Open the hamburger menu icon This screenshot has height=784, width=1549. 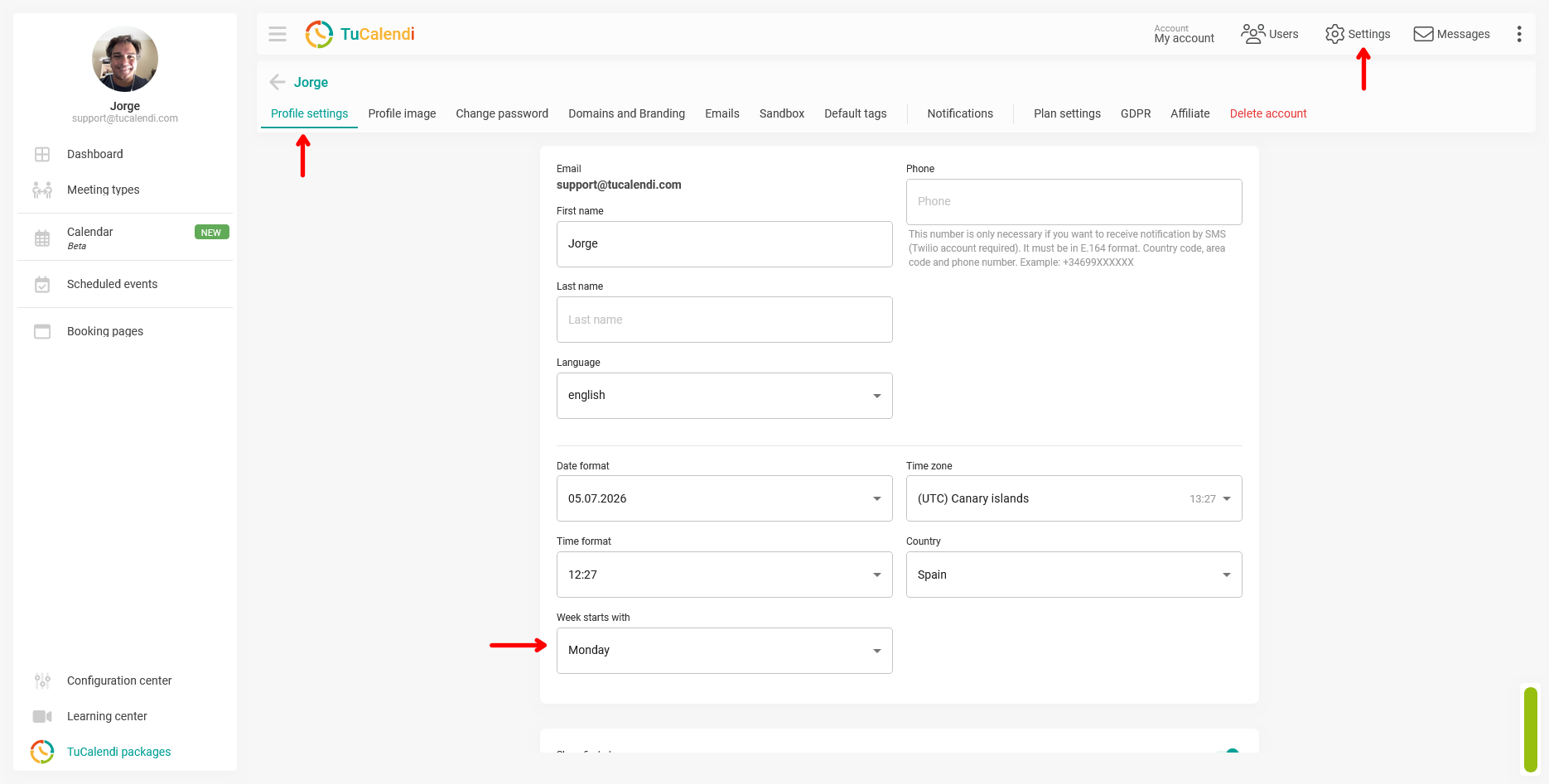277,34
